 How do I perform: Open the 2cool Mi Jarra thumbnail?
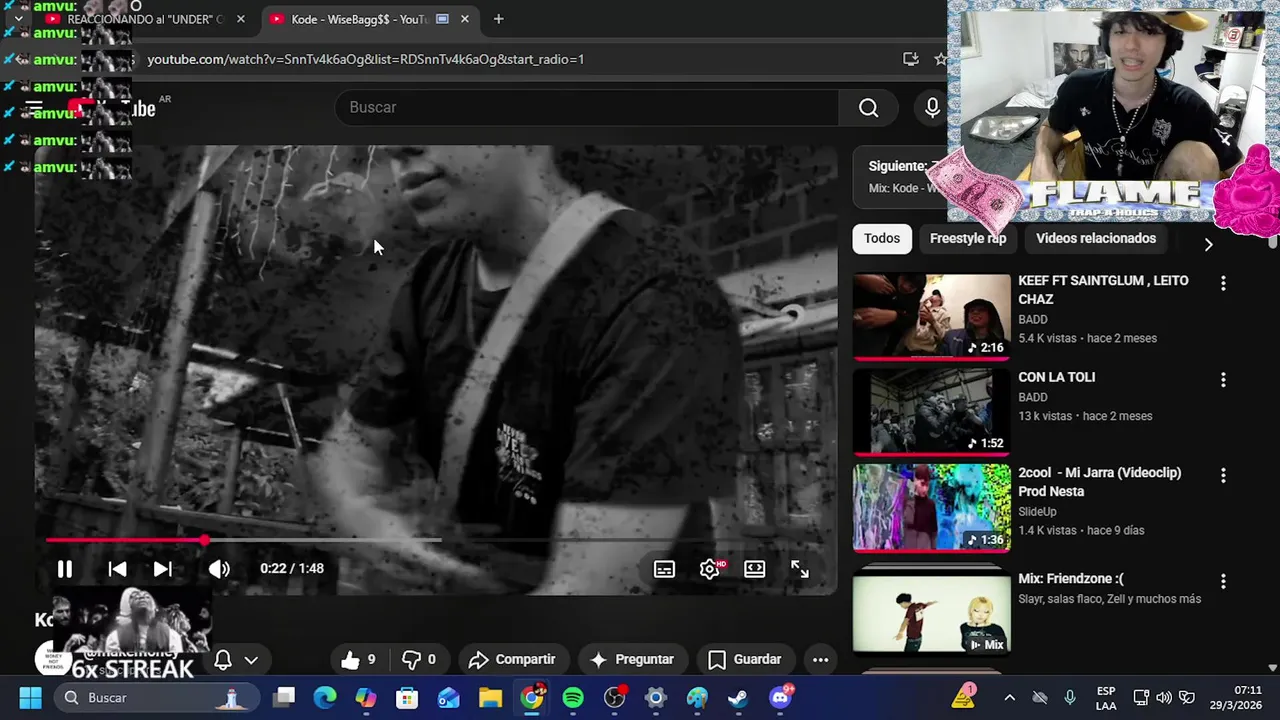point(931,507)
